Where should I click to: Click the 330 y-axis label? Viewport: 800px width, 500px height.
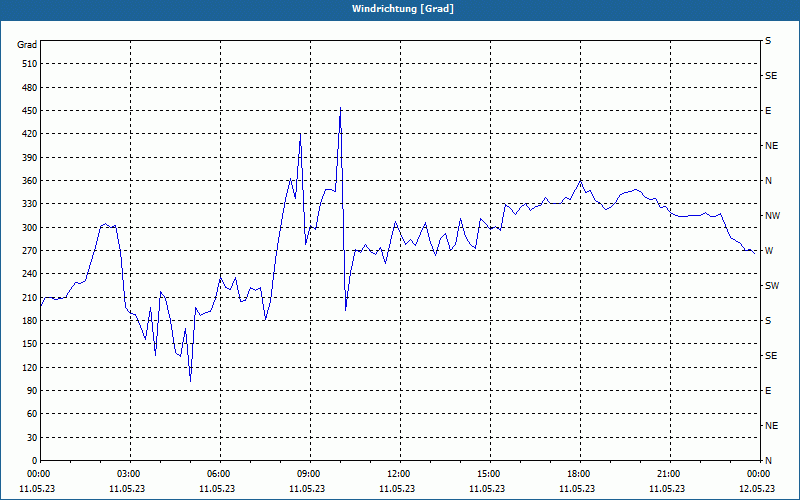30,204
